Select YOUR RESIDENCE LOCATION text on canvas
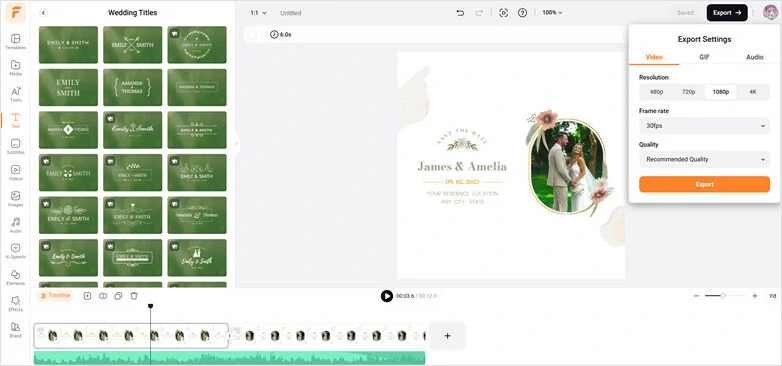 coord(462,193)
